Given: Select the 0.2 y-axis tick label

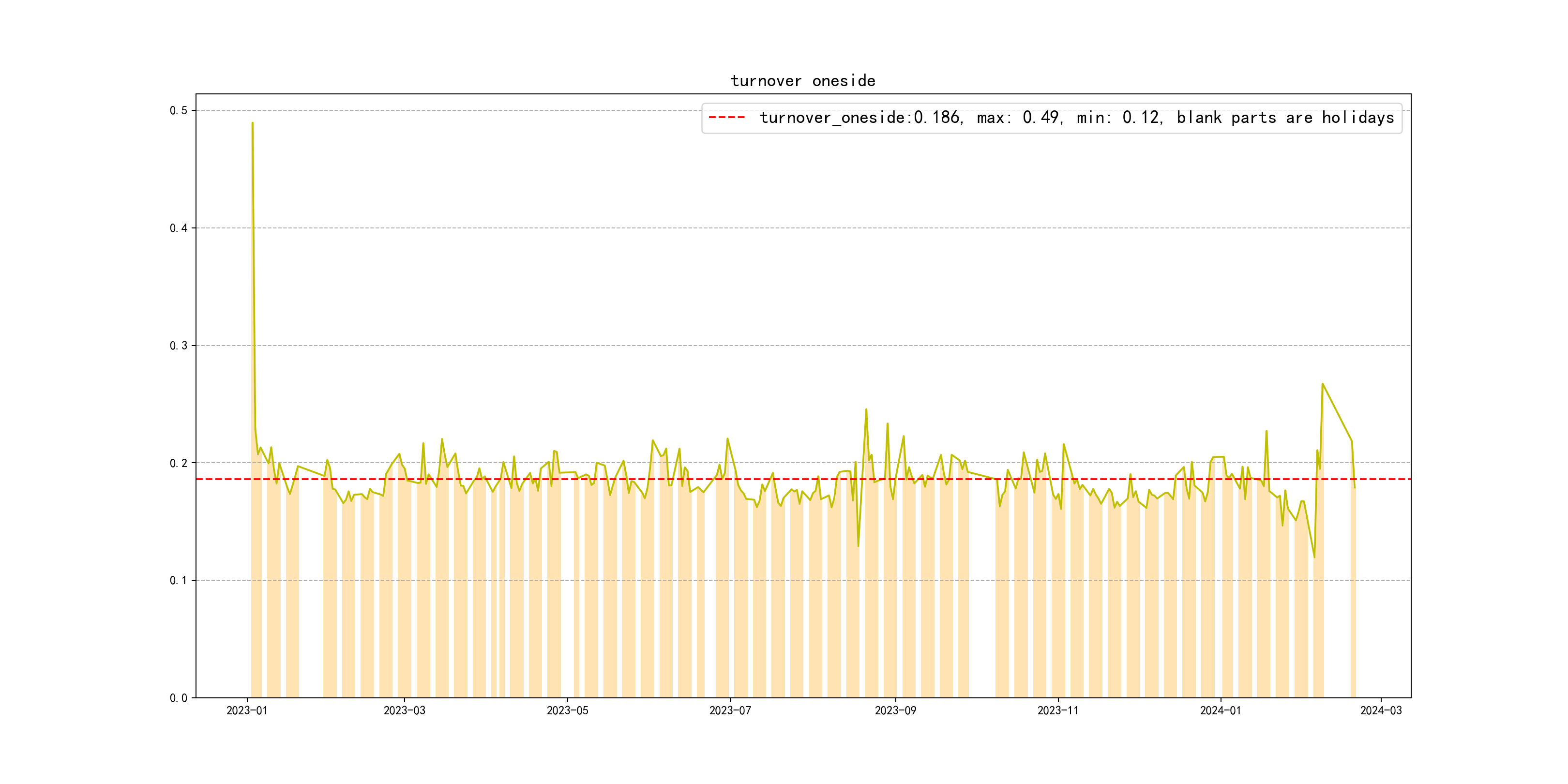Looking at the screenshot, I should [179, 463].
